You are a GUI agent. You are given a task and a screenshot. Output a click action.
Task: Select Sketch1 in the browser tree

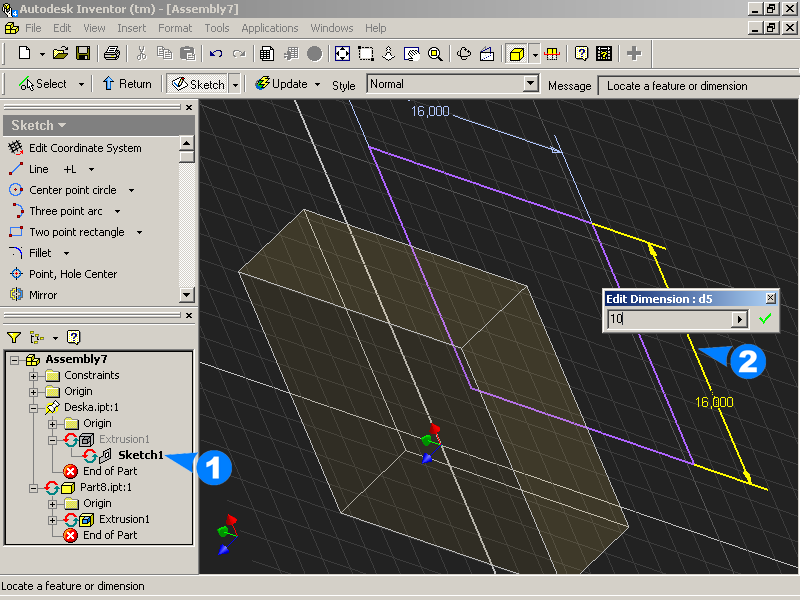click(141, 455)
